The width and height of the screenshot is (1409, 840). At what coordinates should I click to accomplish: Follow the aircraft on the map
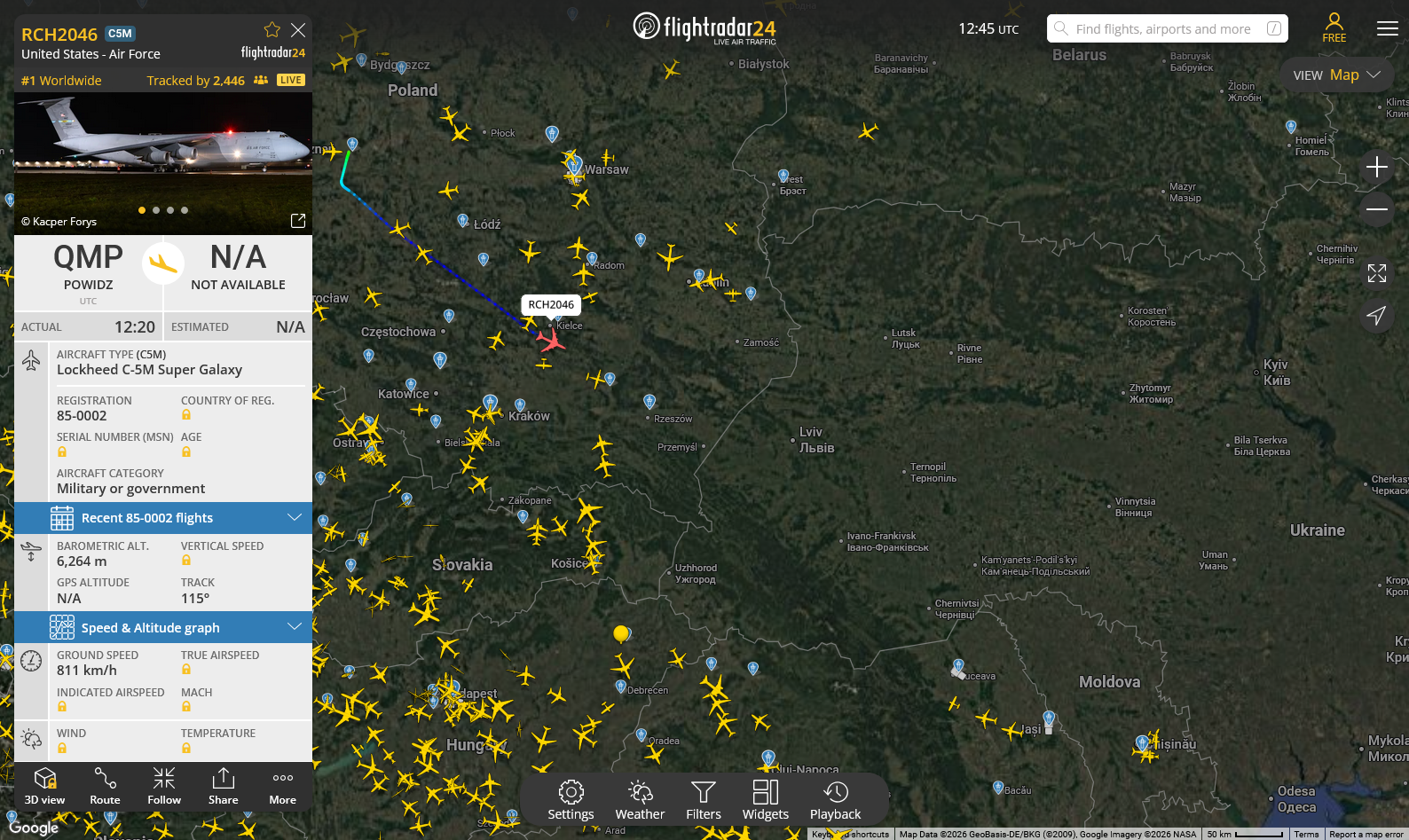[x=164, y=787]
